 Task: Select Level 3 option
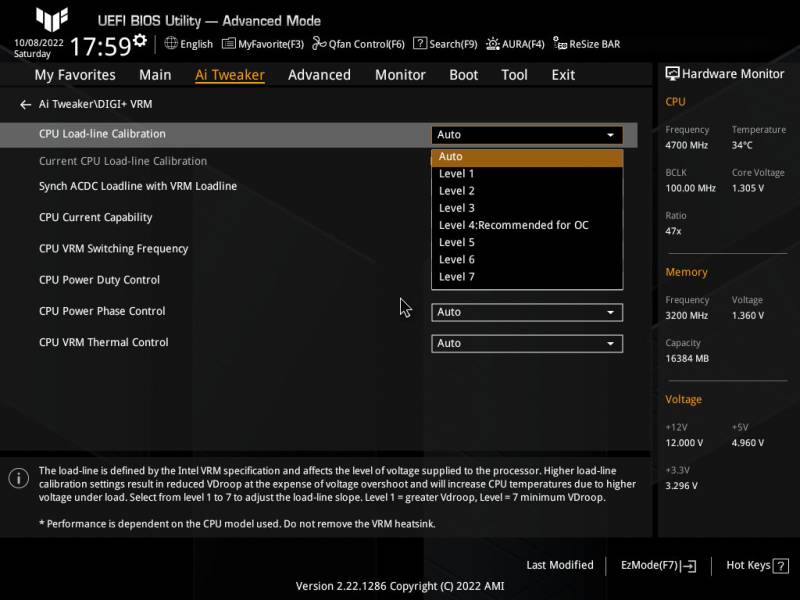coord(527,208)
